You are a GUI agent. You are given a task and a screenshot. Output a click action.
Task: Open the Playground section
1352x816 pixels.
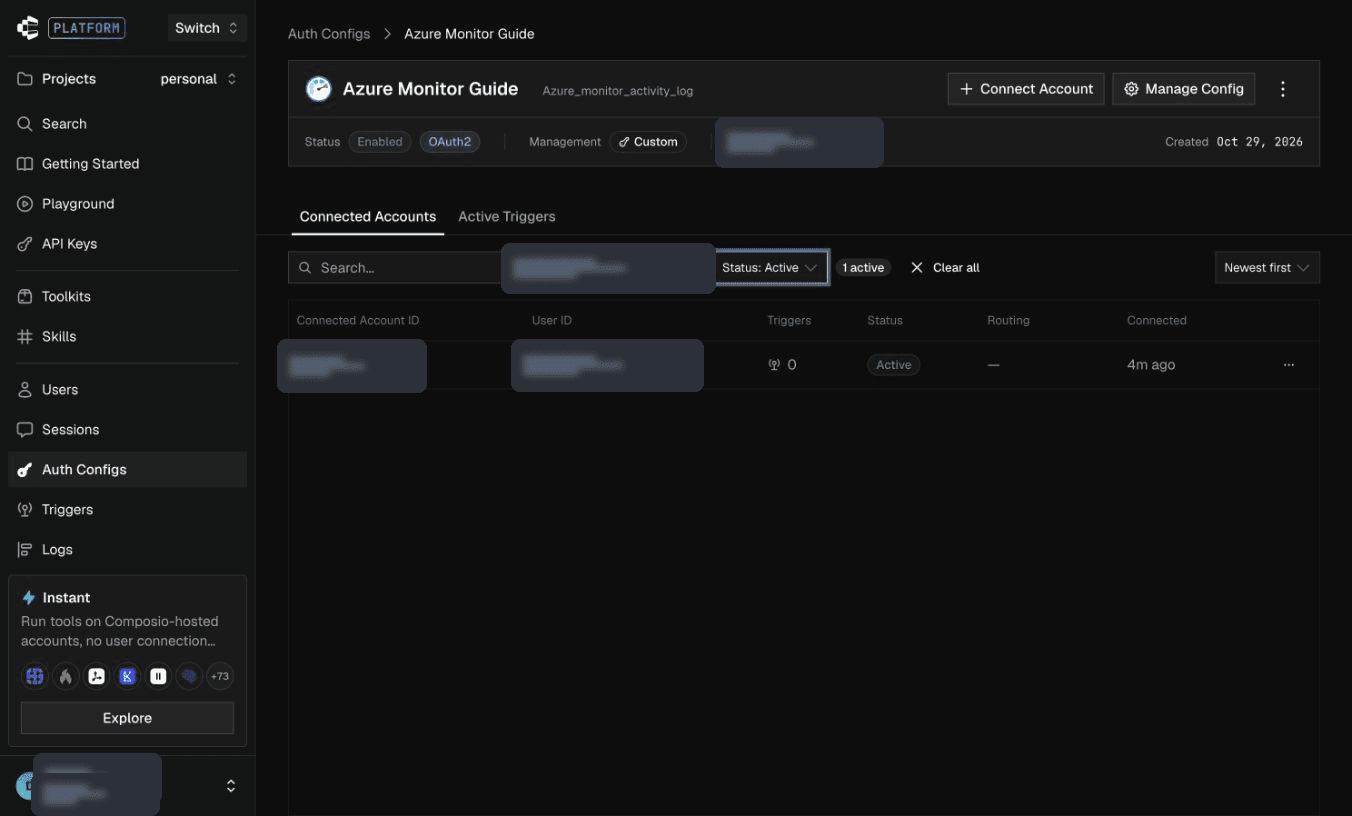tap(127, 204)
